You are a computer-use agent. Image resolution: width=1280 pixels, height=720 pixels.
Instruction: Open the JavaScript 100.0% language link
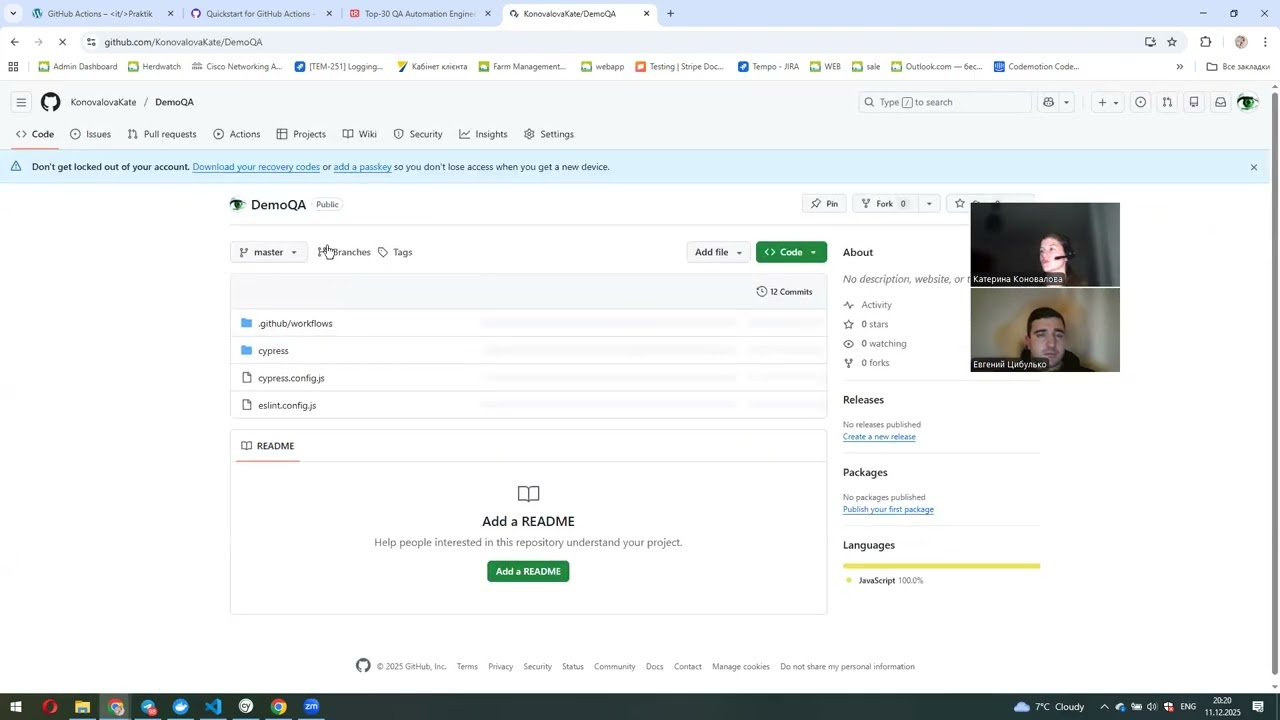(884, 581)
